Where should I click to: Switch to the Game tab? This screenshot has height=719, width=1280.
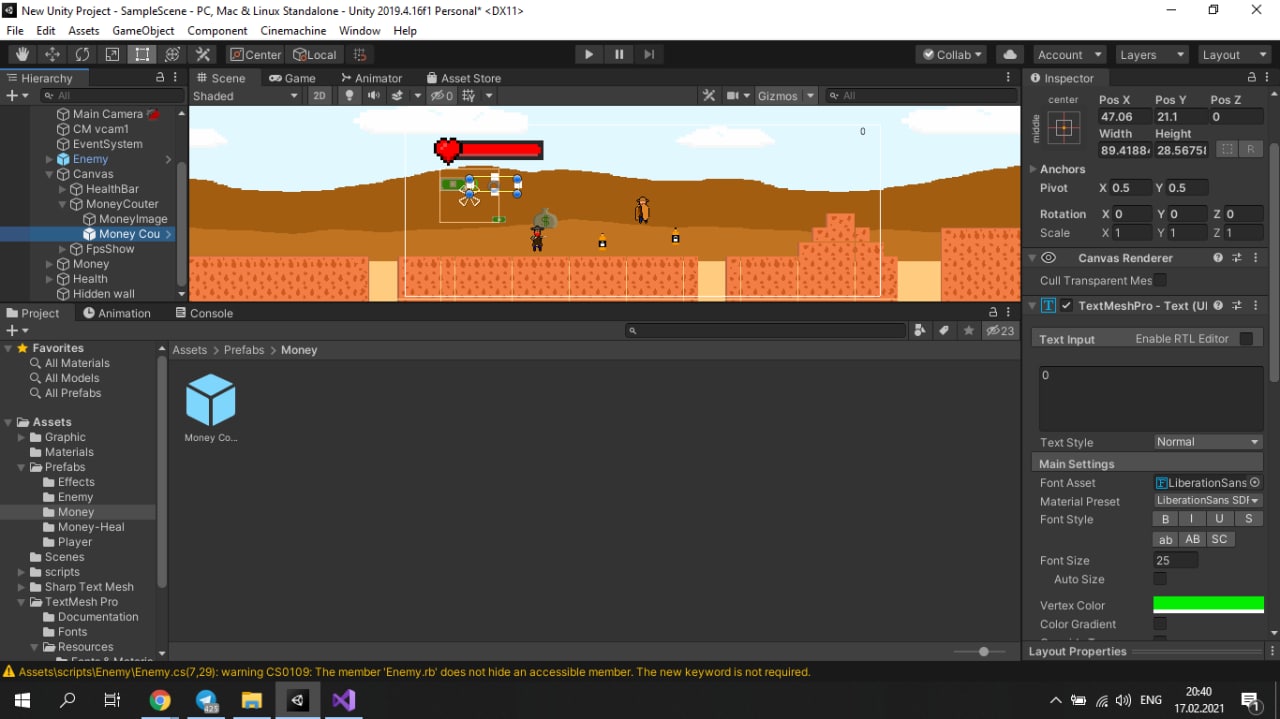point(292,78)
